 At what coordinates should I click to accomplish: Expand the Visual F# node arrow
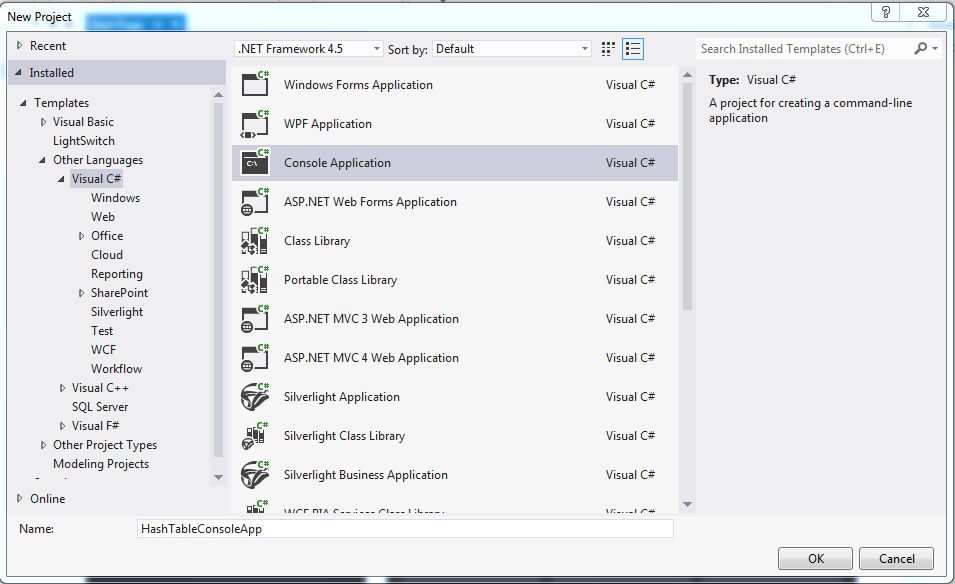coord(62,426)
